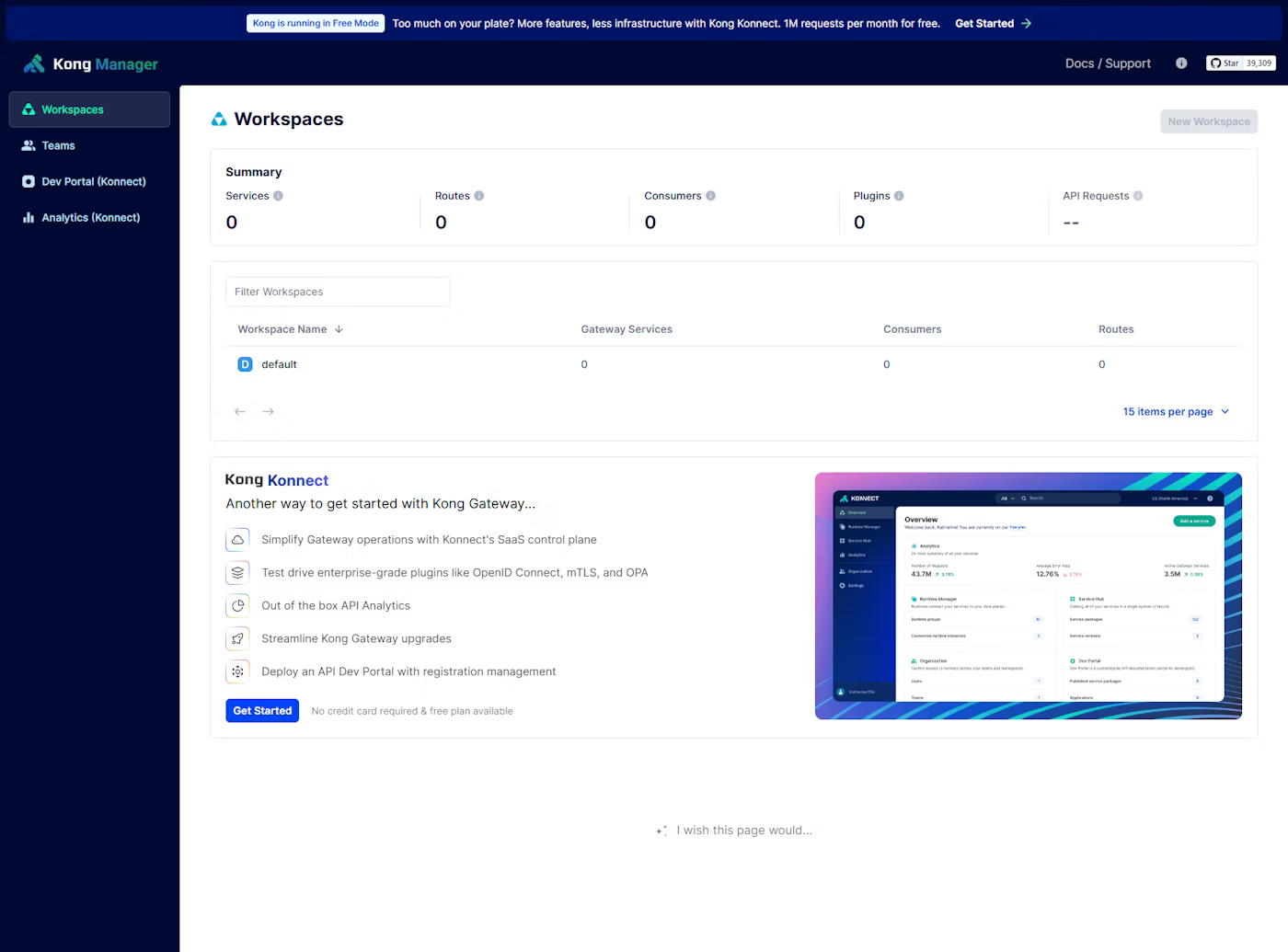Click the GitHub Star button
Screen dimensions: 1288x952
click(x=1224, y=63)
